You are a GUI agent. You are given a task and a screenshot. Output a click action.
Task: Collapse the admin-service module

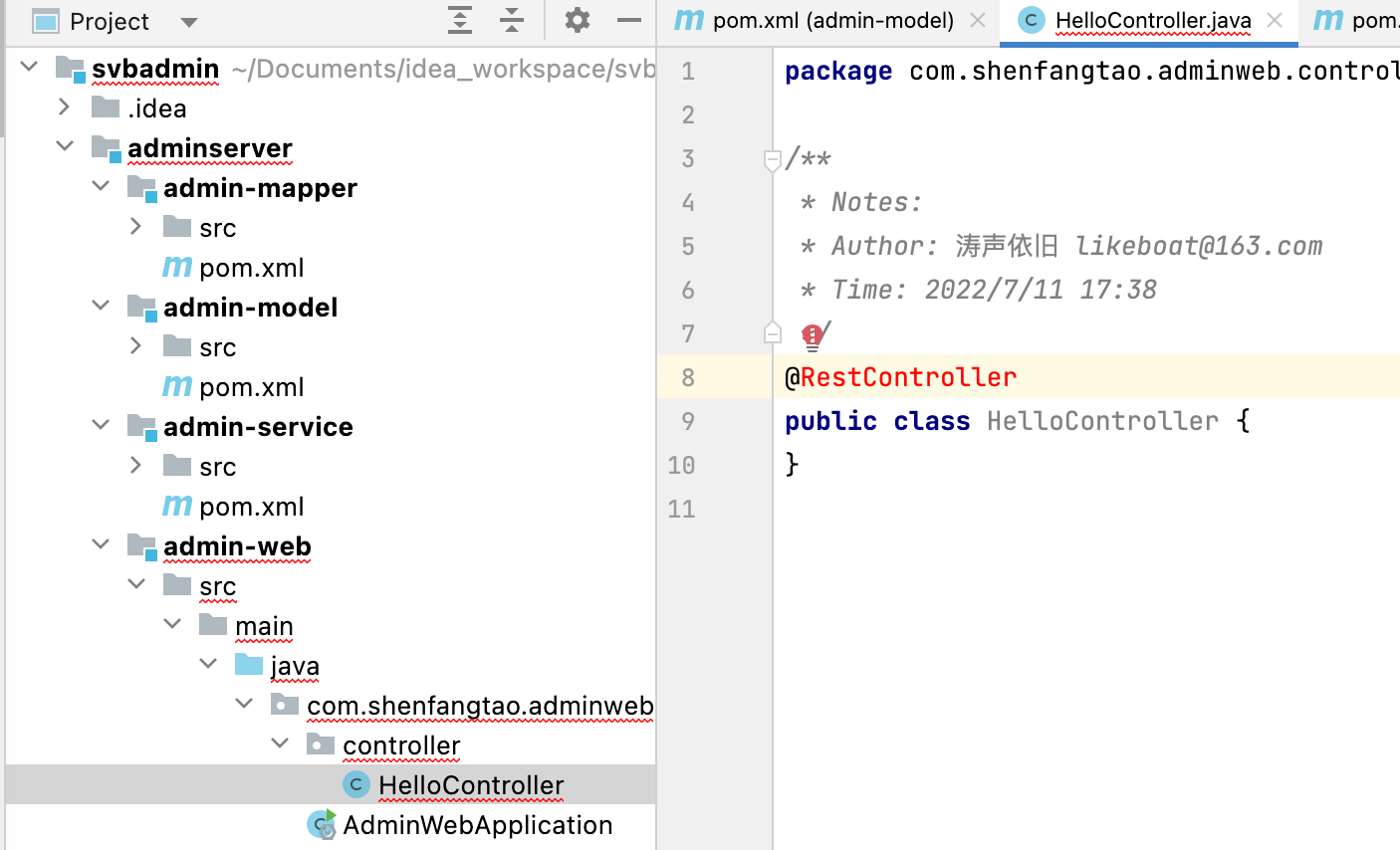click(102, 425)
